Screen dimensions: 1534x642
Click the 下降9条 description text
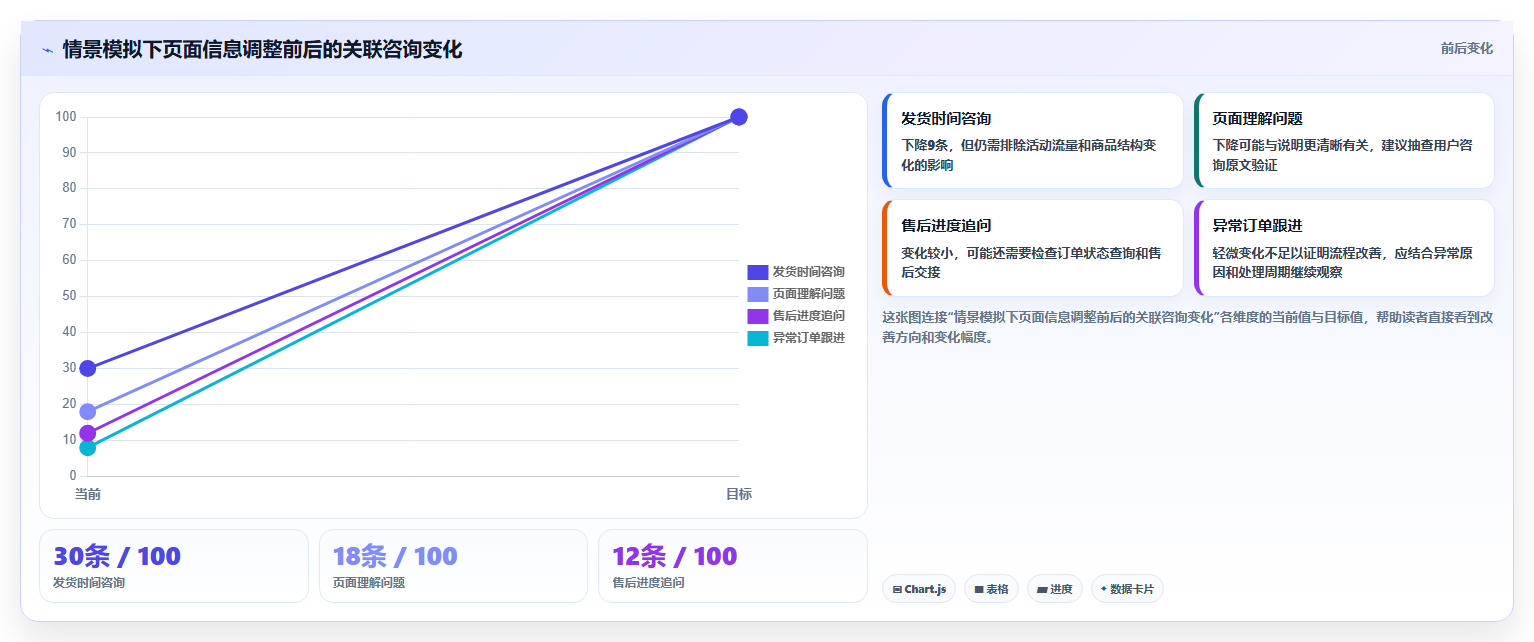coord(1028,155)
